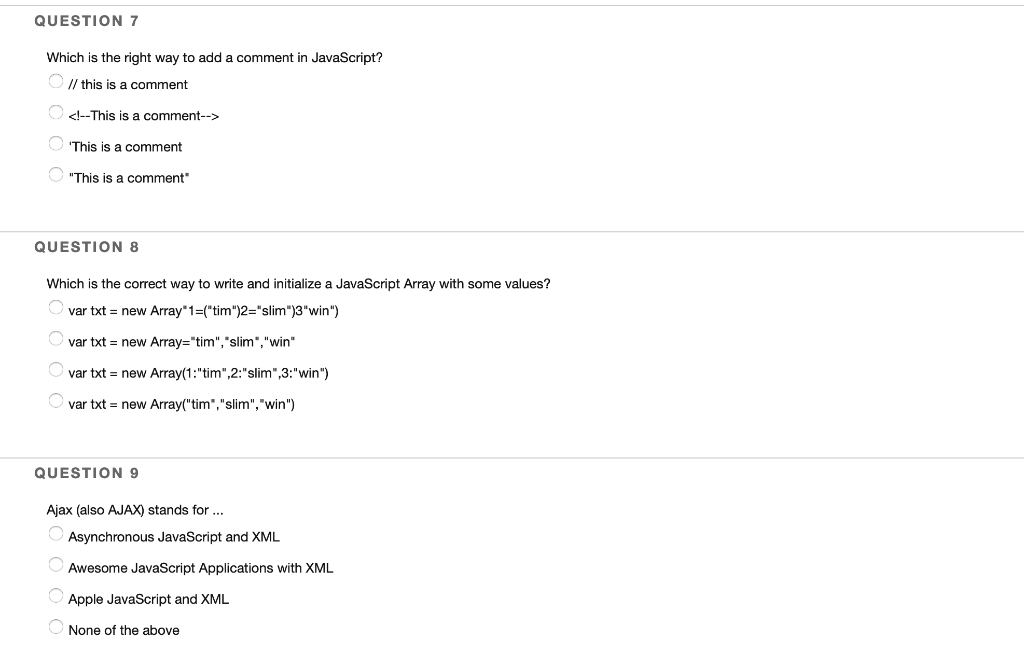Choose "'This is a comment" in Question 7
Screen dimensions: 1024x667
coord(56,143)
